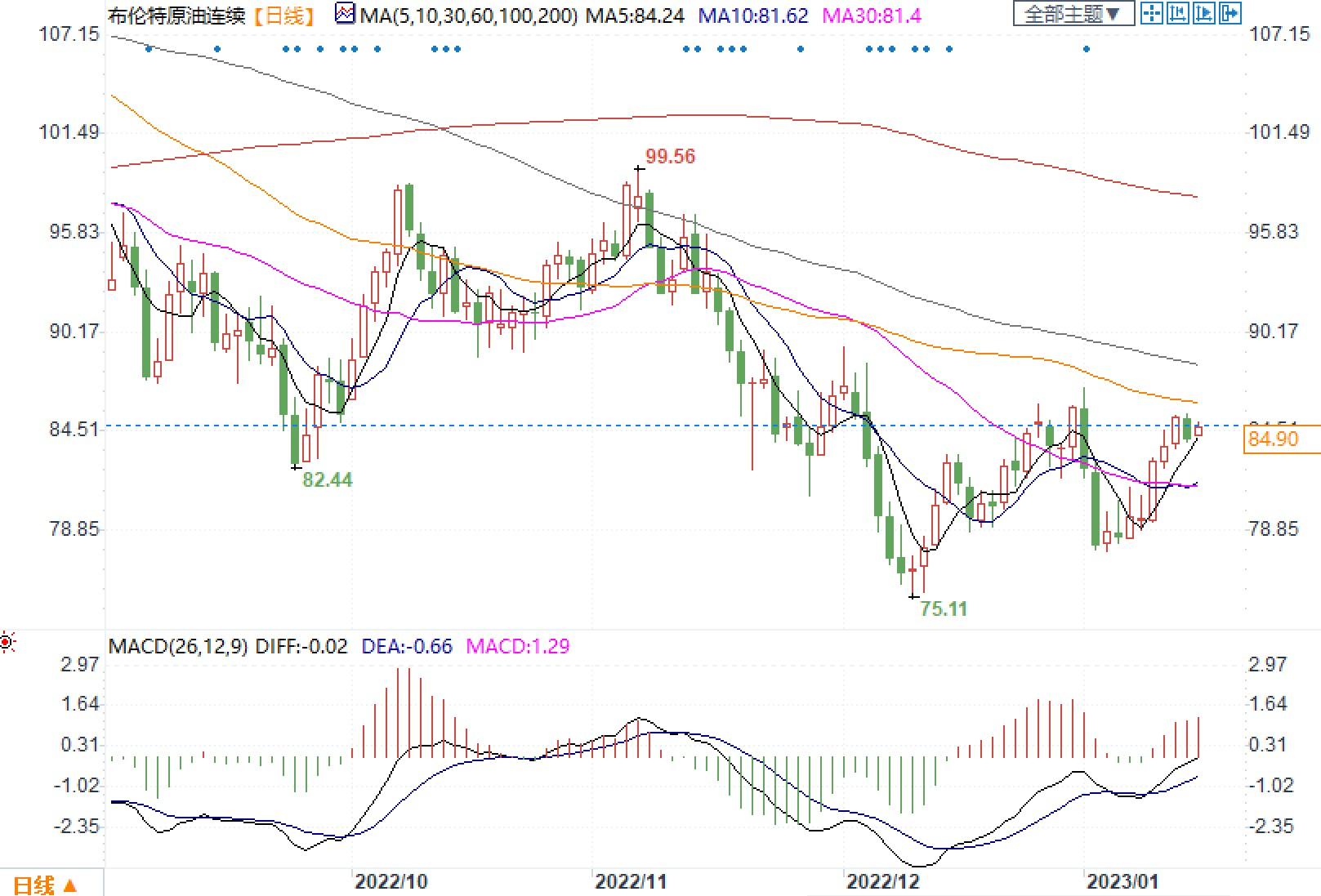This screenshot has height=896, width=1321.
Task: Click the rightmost toolbar icon with right arrow
Action: 1230,13
